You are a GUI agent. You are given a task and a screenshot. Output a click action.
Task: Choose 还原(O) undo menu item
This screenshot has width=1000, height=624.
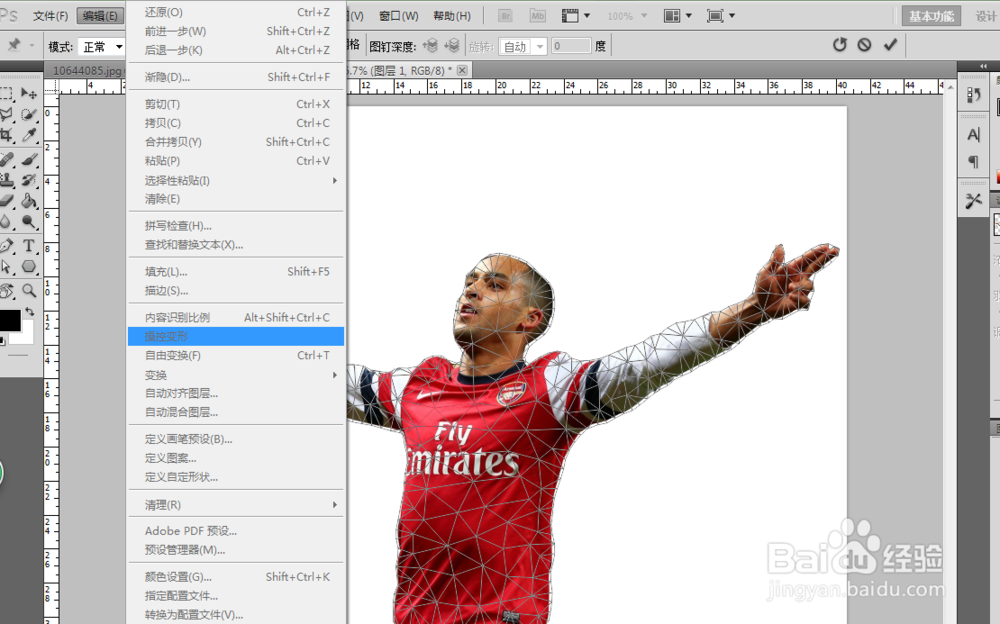tap(236, 12)
